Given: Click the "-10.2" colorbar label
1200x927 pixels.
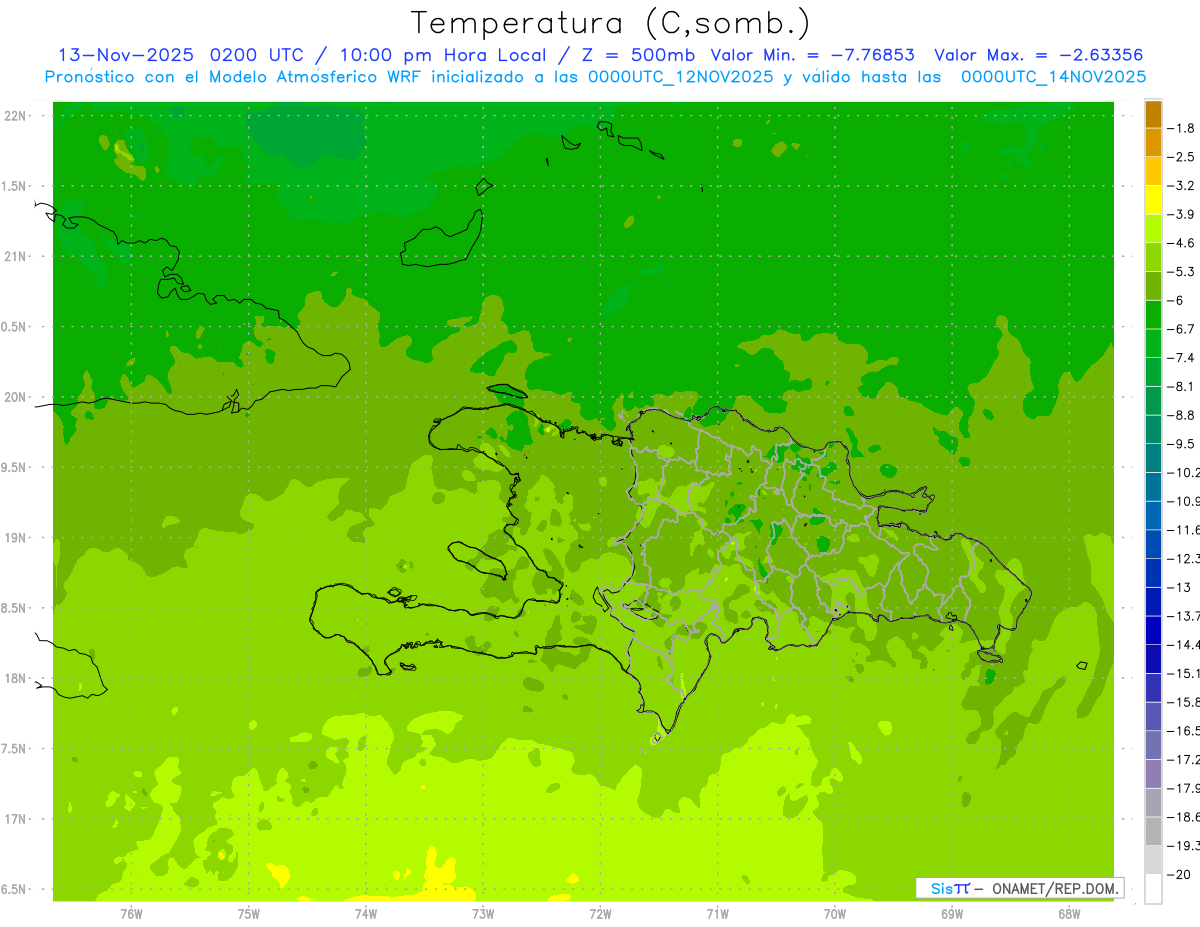Looking at the screenshot, I should 1182,472.
